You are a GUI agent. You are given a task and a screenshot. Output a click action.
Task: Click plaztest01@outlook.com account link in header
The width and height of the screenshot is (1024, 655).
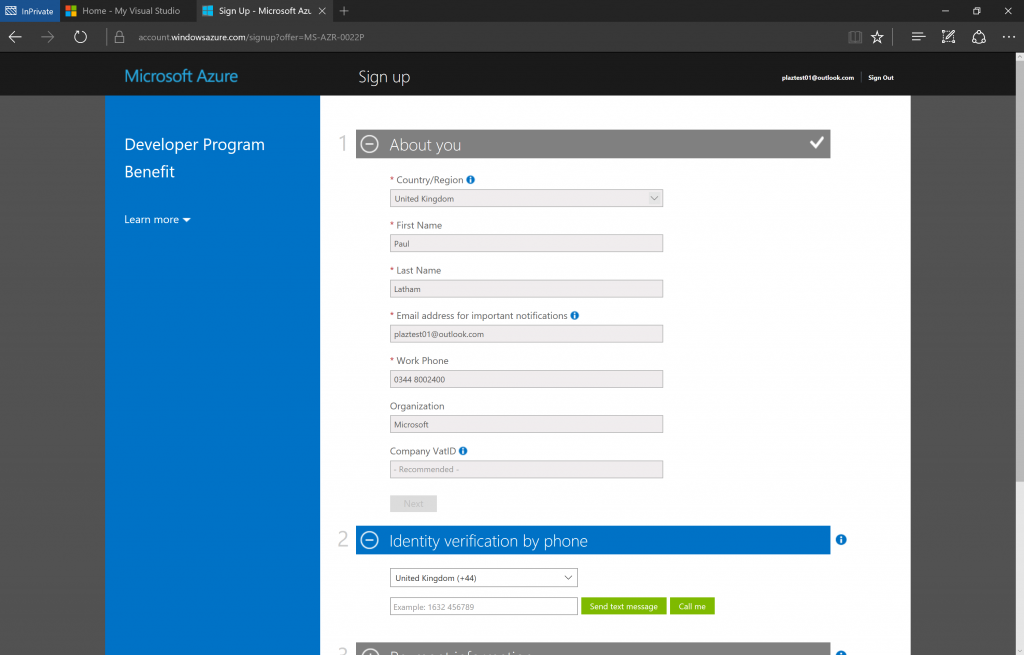pyautogui.click(x=818, y=78)
